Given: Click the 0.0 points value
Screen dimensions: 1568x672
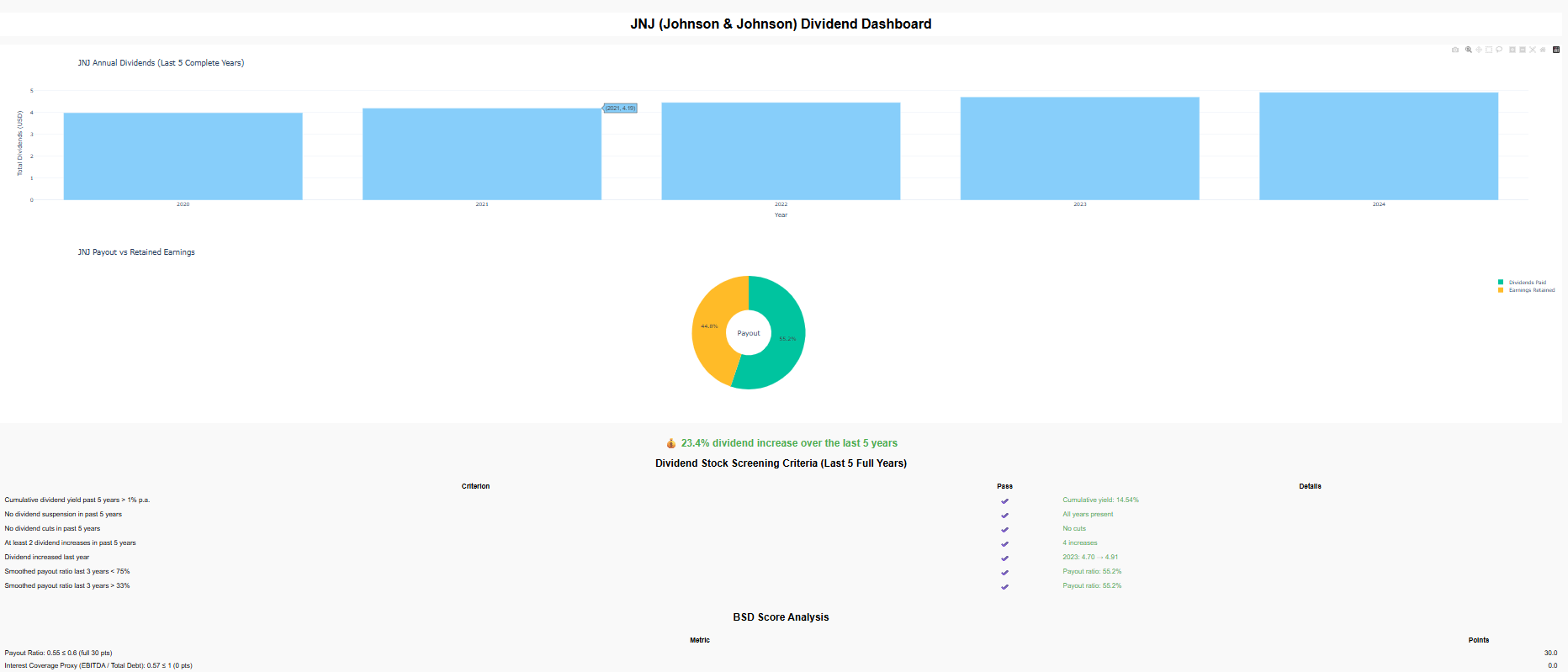Looking at the screenshot, I should (1553, 665).
